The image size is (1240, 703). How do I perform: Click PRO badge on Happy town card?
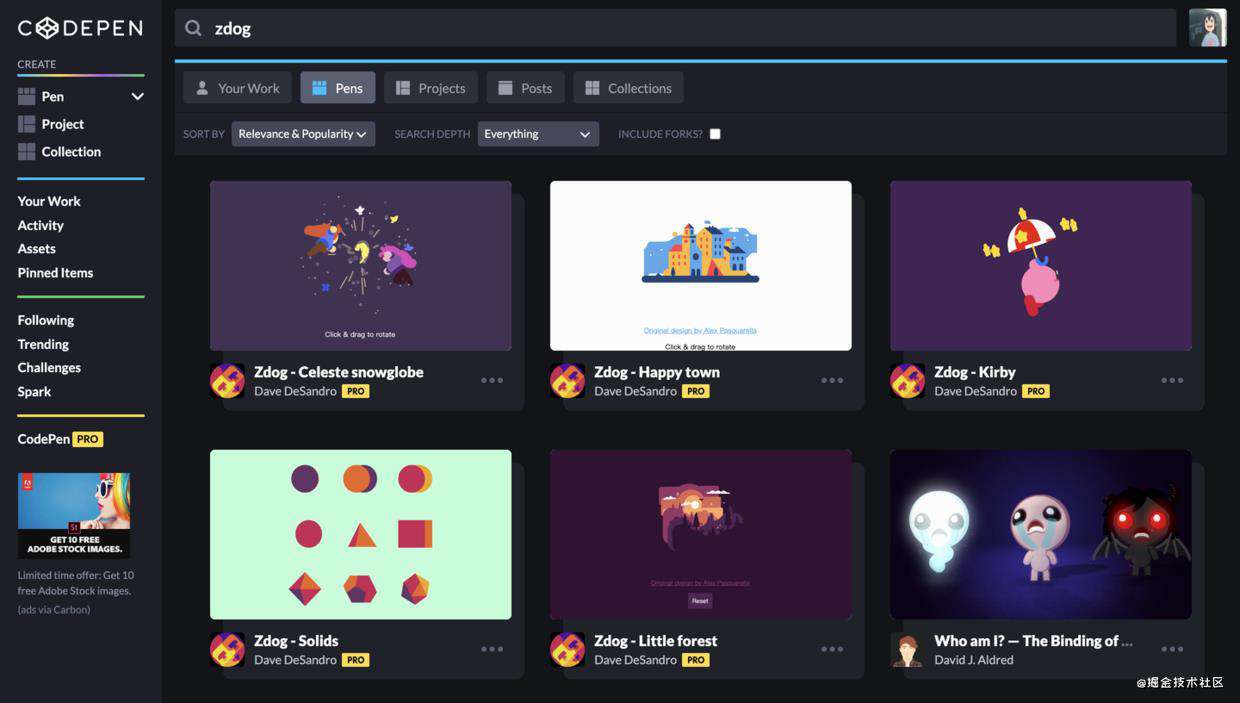coord(695,391)
